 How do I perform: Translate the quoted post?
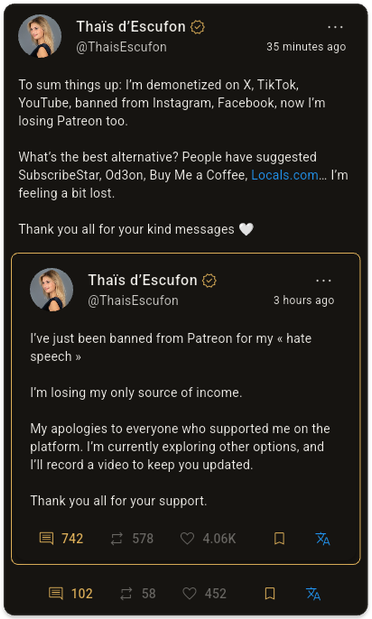323,538
